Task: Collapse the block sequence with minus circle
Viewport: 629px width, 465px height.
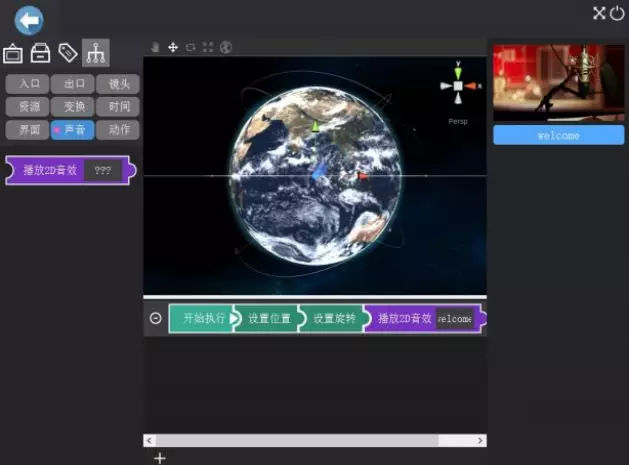Action: pyautogui.click(x=156, y=319)
